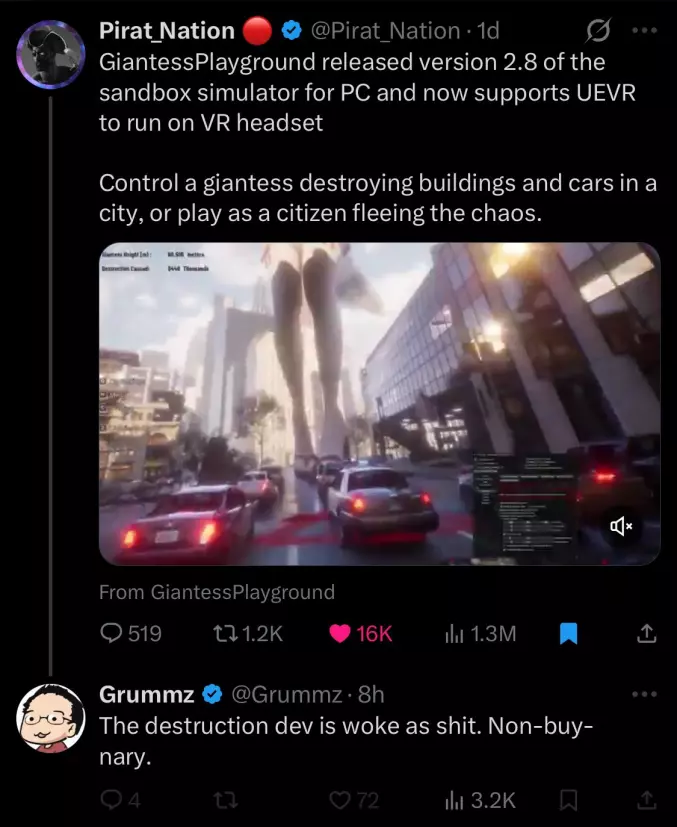
Task: Open replies on Pirat_Nation's post
Action: pos(131,633)
